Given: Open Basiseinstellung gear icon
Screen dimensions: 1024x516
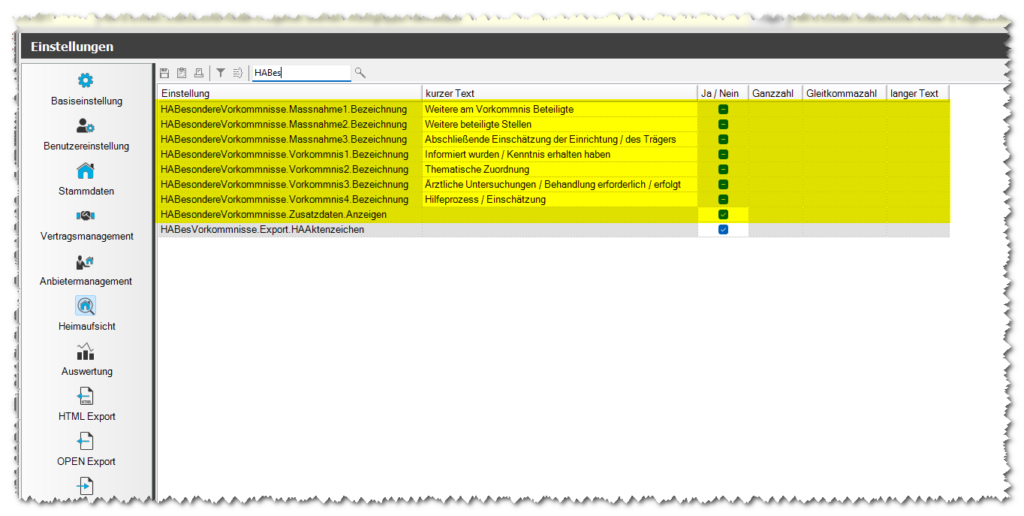Looking at the screenshot, I should [86, 80].
